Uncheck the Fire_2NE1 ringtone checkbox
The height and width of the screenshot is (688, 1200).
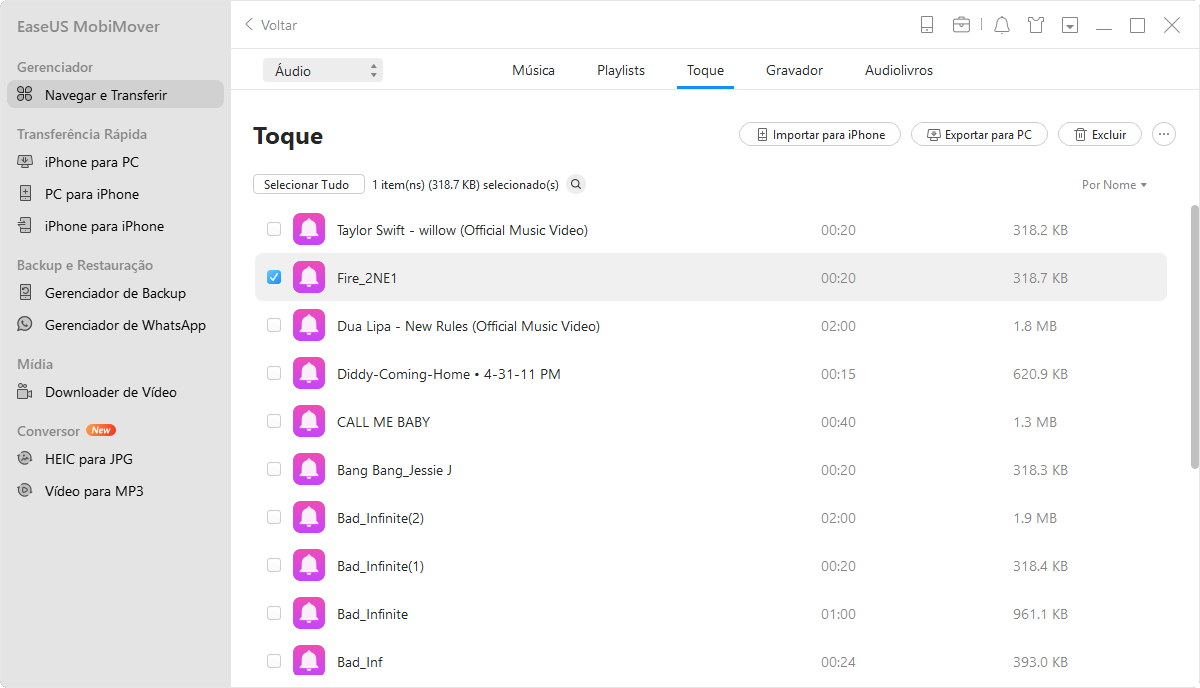pos(274,278)
